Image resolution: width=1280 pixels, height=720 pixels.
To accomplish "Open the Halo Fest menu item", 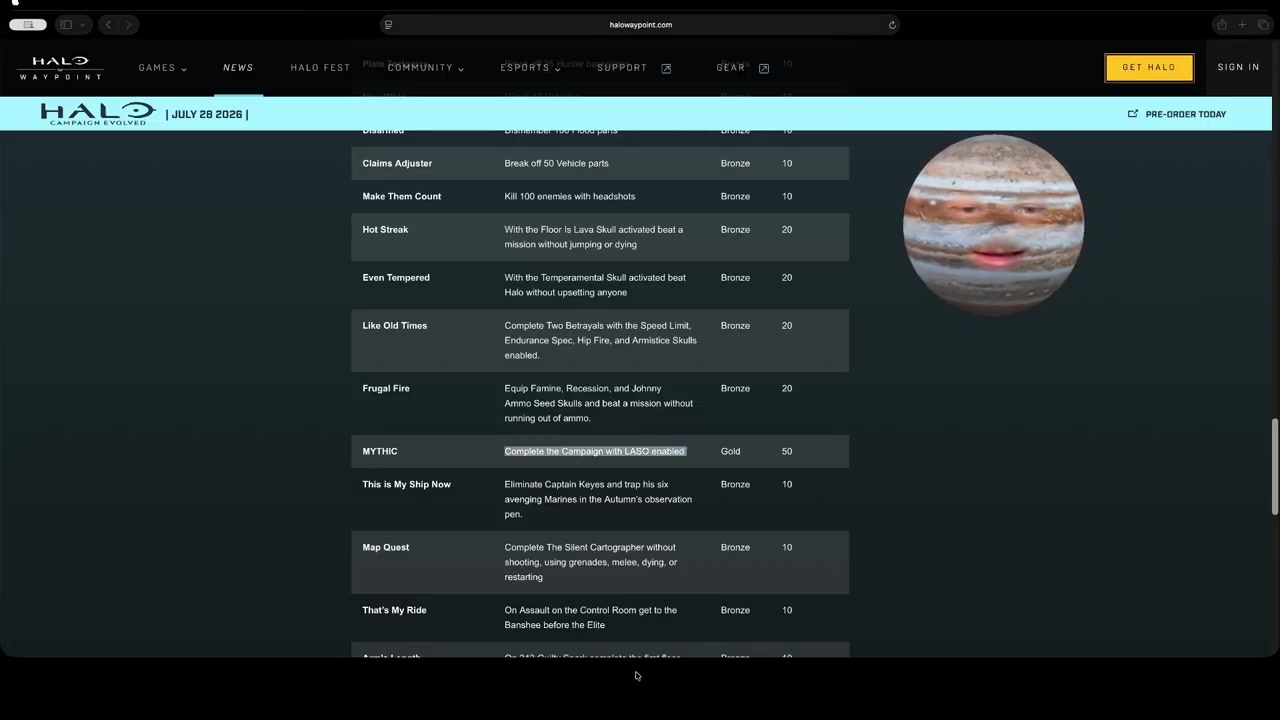I will click(320, 68).
